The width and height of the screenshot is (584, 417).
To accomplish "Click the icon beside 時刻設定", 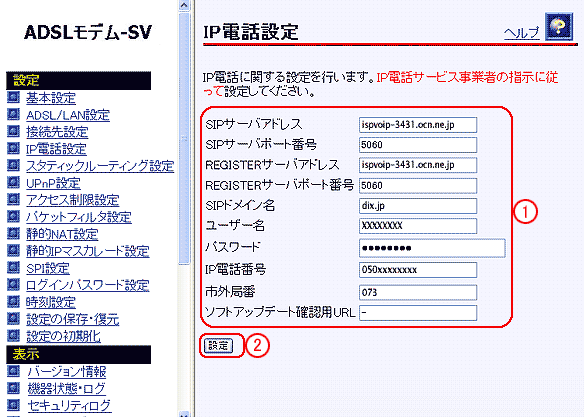I will [13, 301].
